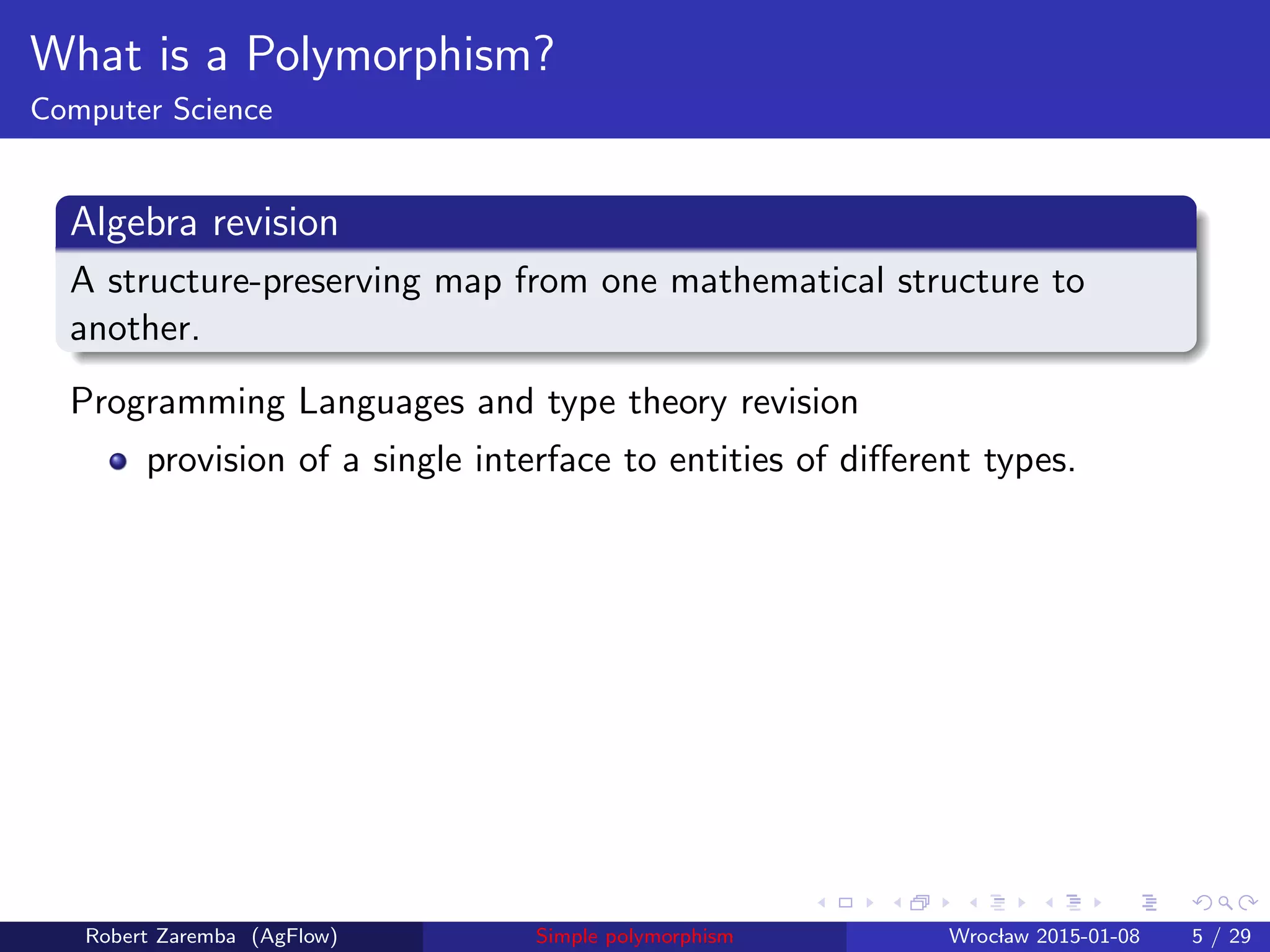Go to previous subsection using arrow left of subsection-lines icon
The height and width of the screenshot is (952, 1270).
tap(974, 903)
